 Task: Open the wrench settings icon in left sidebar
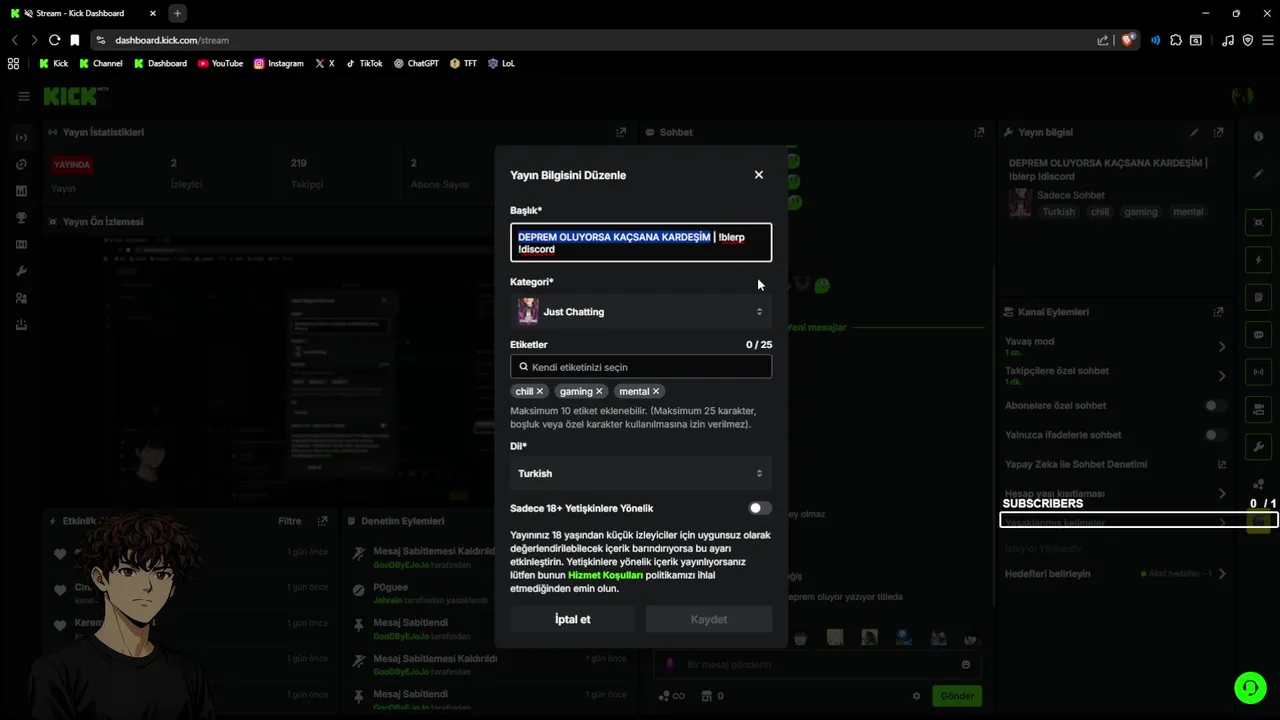point(21,272)
